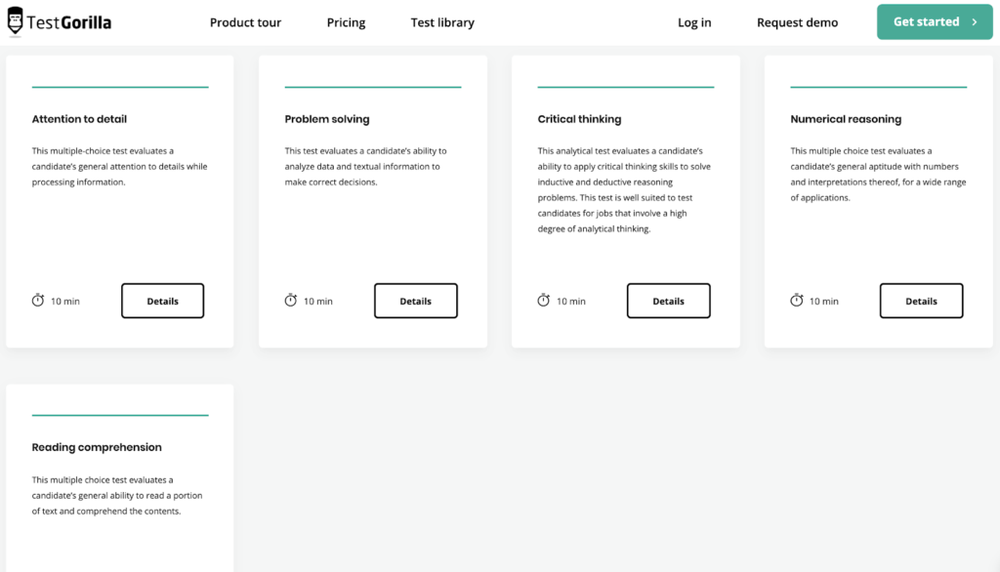The height and width of the screenshot is (572, 1000).
Task: Go to the Pricing page
Action: (x=346, y=22)
